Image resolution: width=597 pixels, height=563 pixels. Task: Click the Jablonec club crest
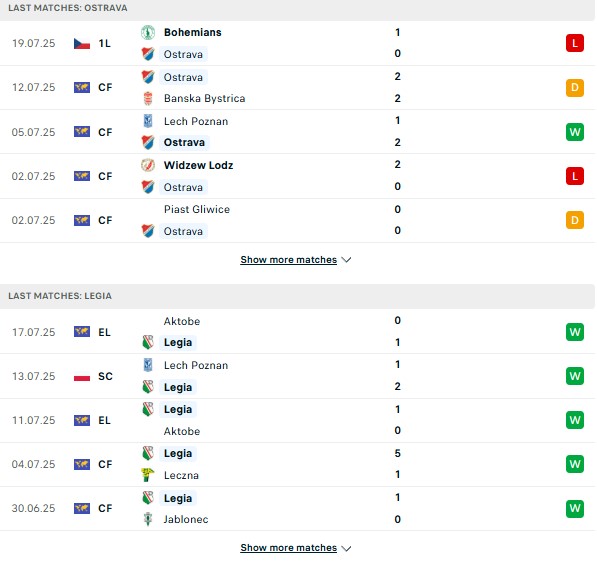point(148,519)
